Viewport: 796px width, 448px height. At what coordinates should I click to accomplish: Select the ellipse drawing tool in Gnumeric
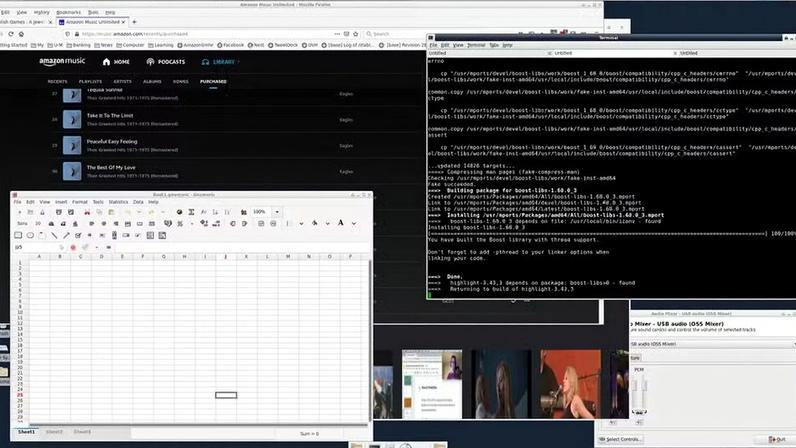(30, 235)
